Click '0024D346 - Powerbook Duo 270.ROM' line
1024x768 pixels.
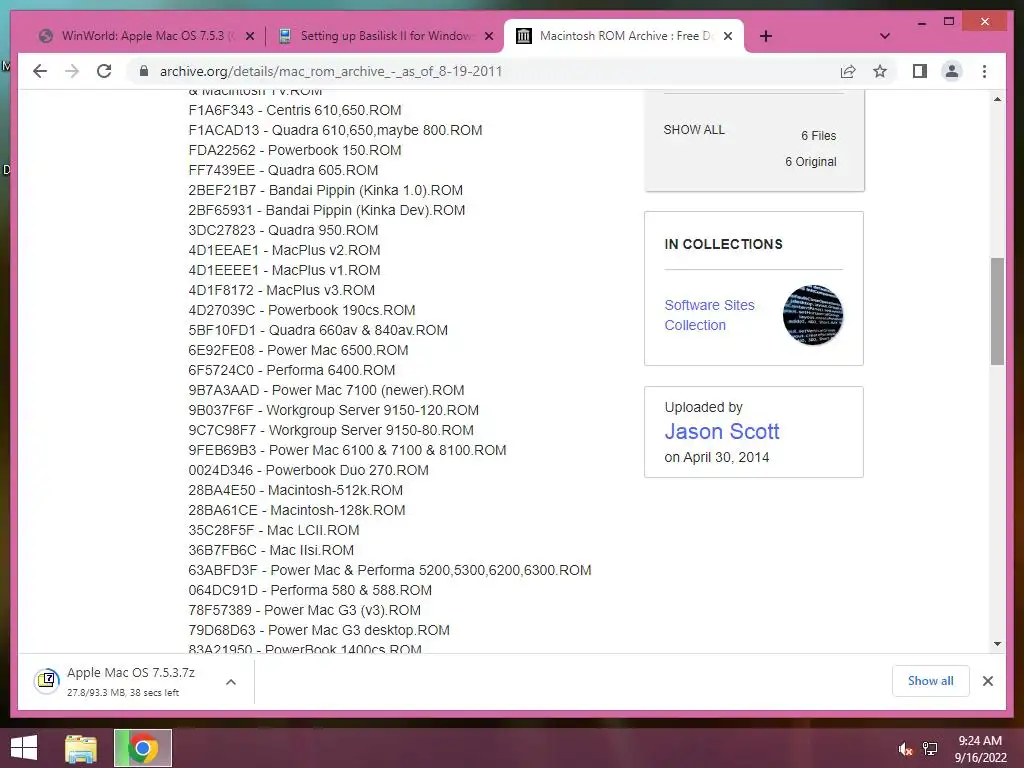click(x=308, y=470)
